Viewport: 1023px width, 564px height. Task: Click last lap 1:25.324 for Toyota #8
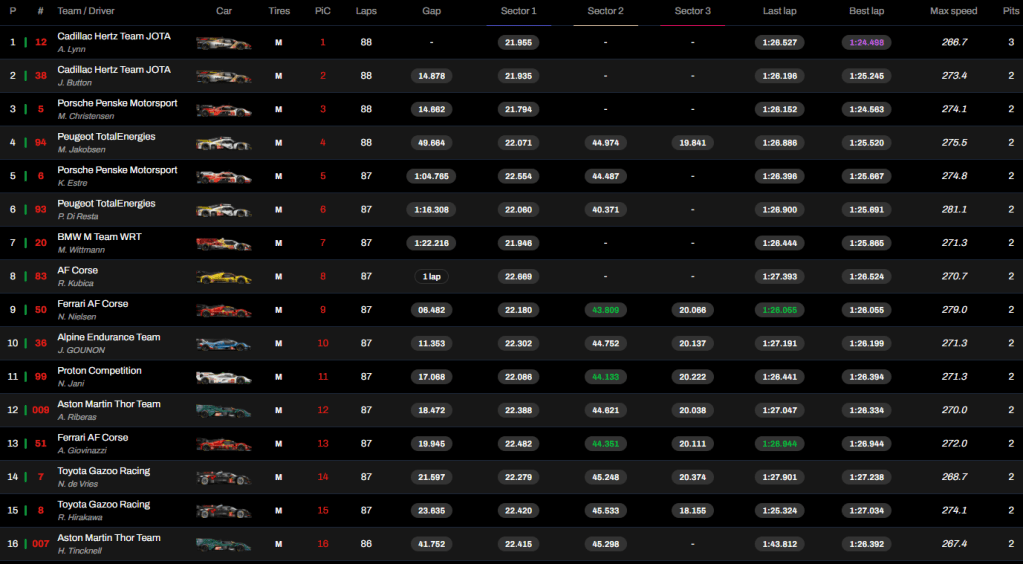(x=780, y=511)
